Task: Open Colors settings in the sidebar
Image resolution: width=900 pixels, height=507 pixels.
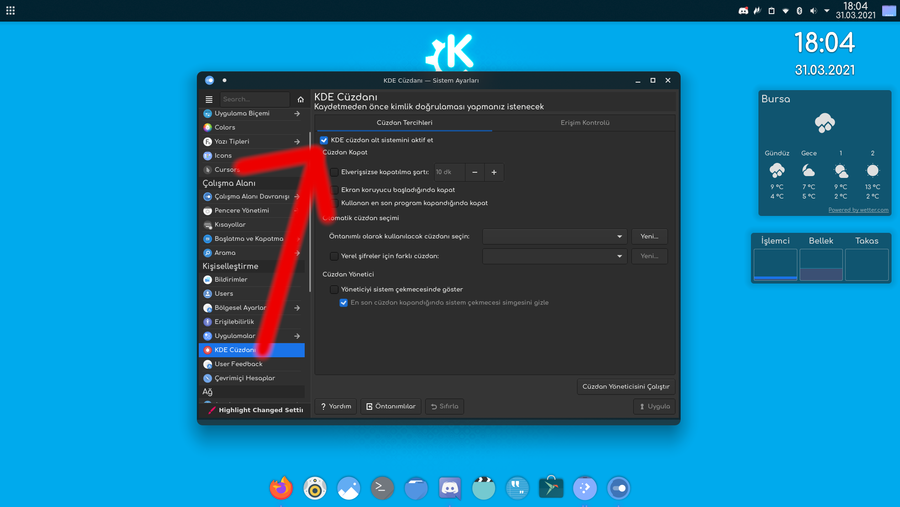Action: [x=251, y=127]
